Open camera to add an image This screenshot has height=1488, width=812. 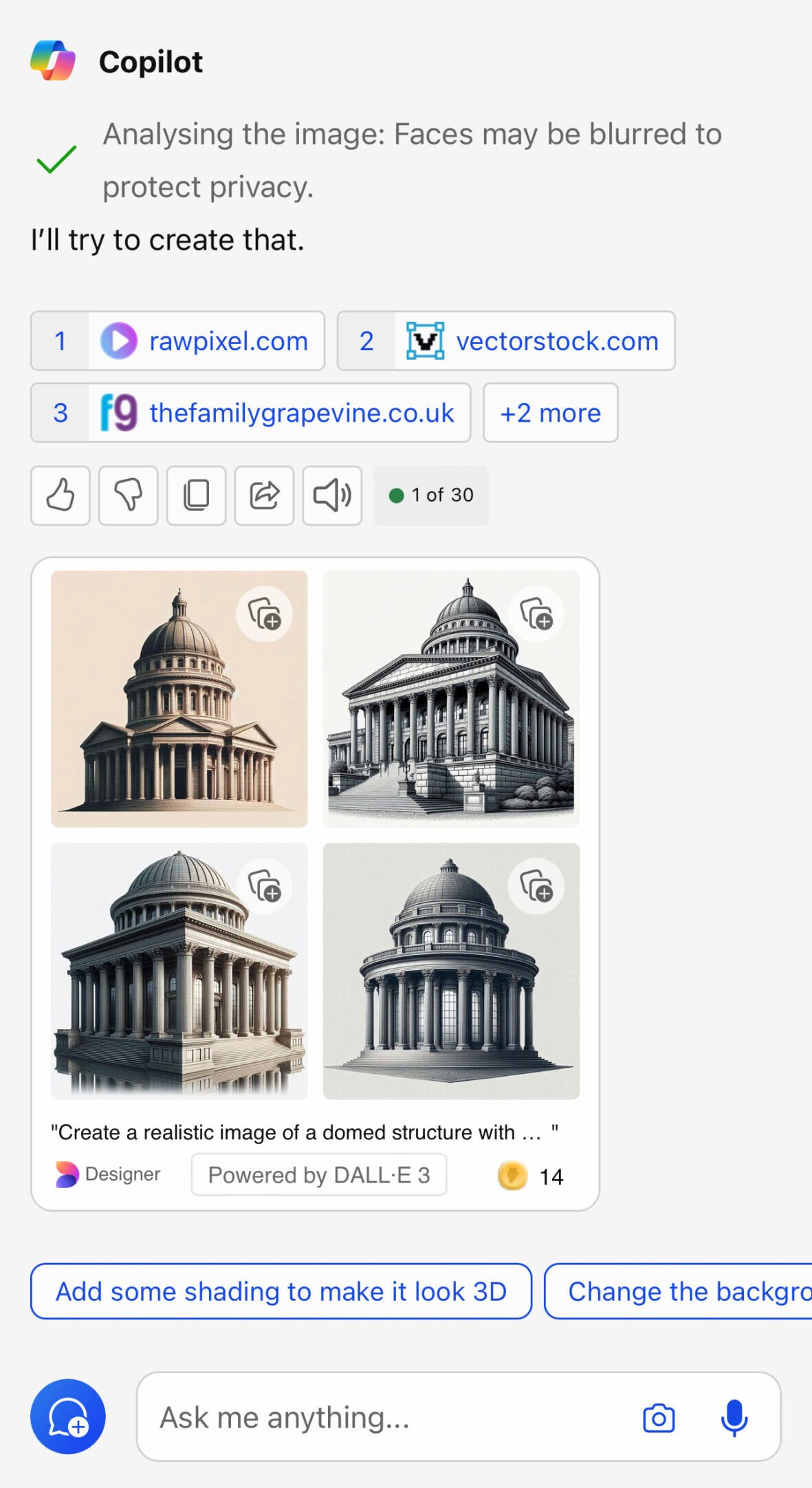(x=659, y=1418)
